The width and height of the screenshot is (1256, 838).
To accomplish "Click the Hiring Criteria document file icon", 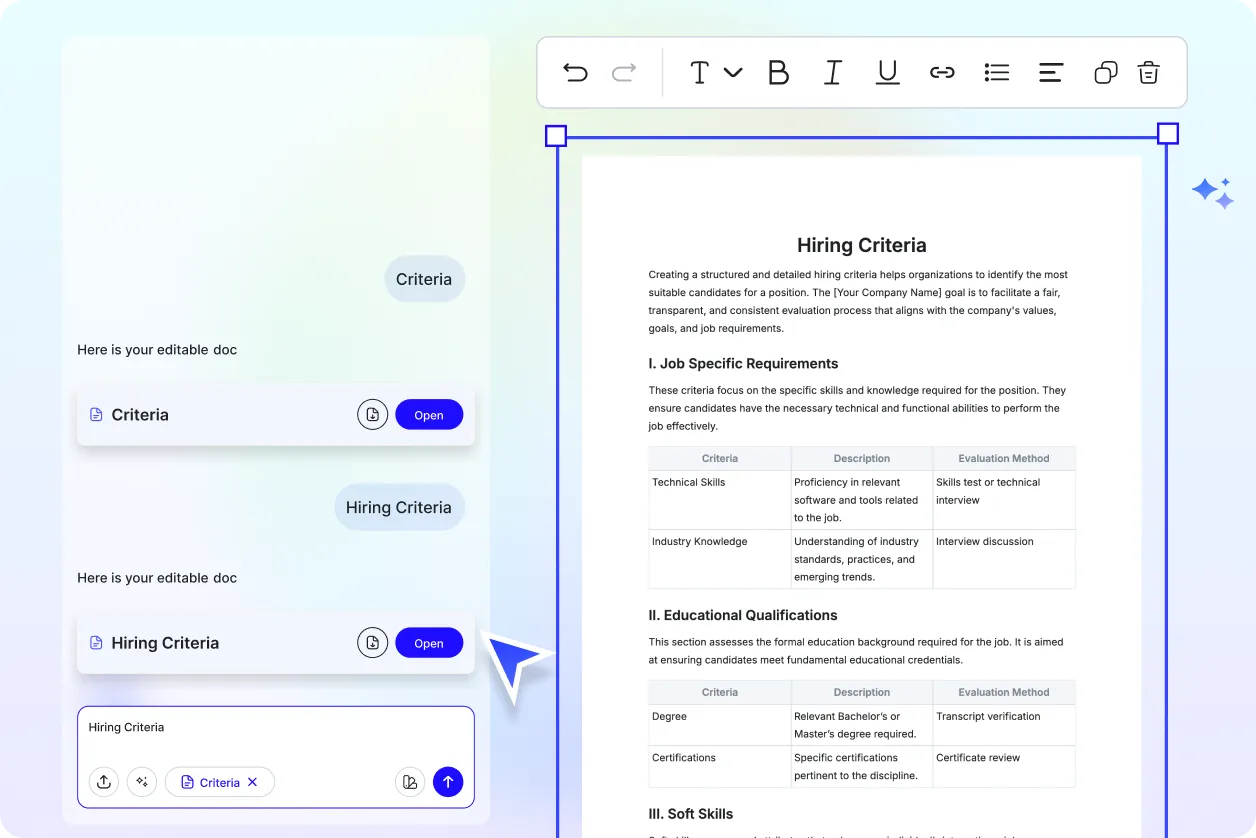I will point(96,643).
